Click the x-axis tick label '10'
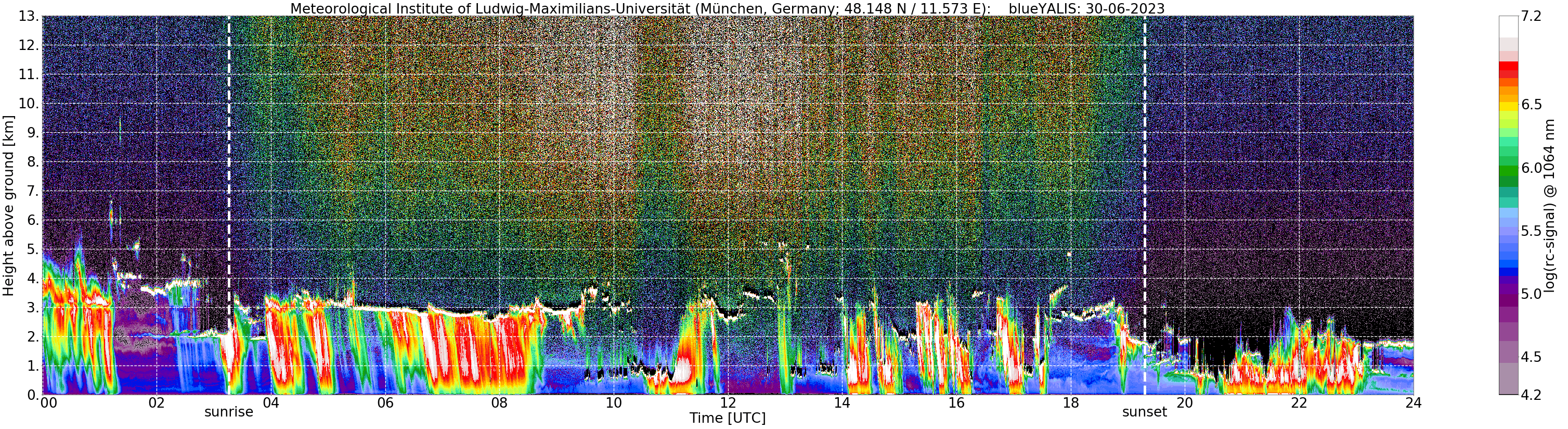1568x429 pixels. pos(614,403)
